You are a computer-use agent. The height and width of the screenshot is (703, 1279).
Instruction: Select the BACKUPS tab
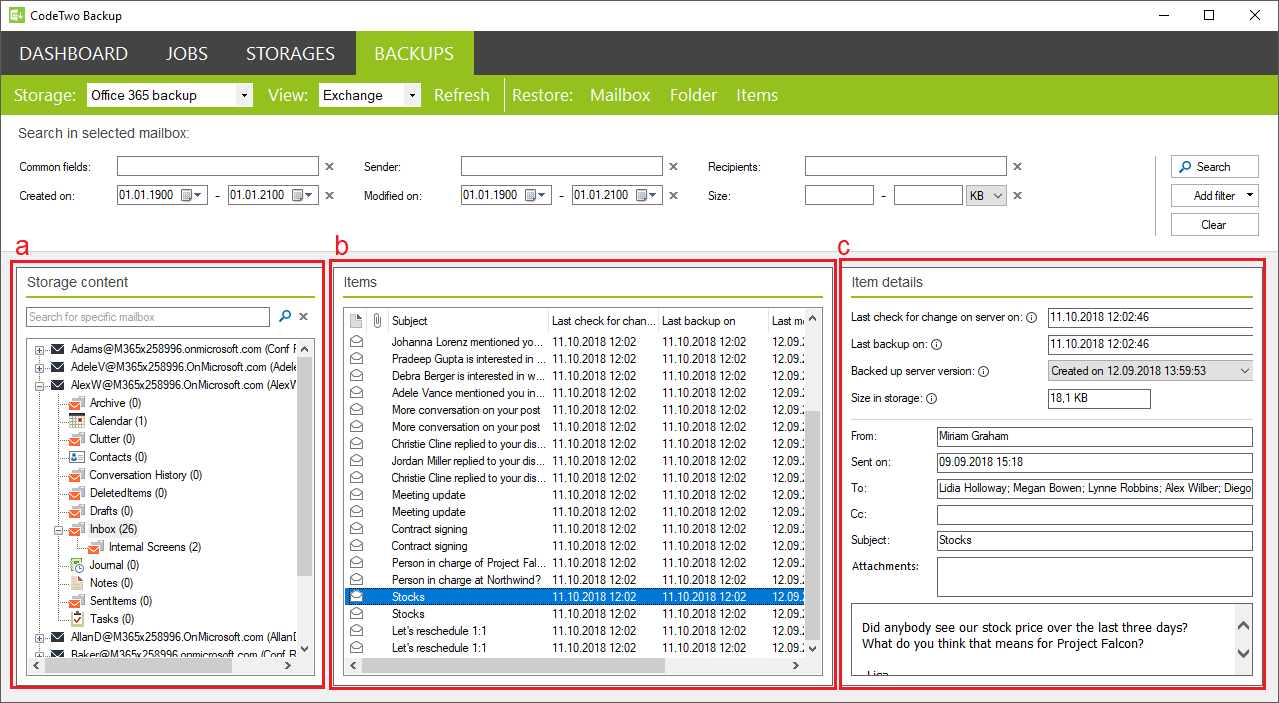pos(414,54)
